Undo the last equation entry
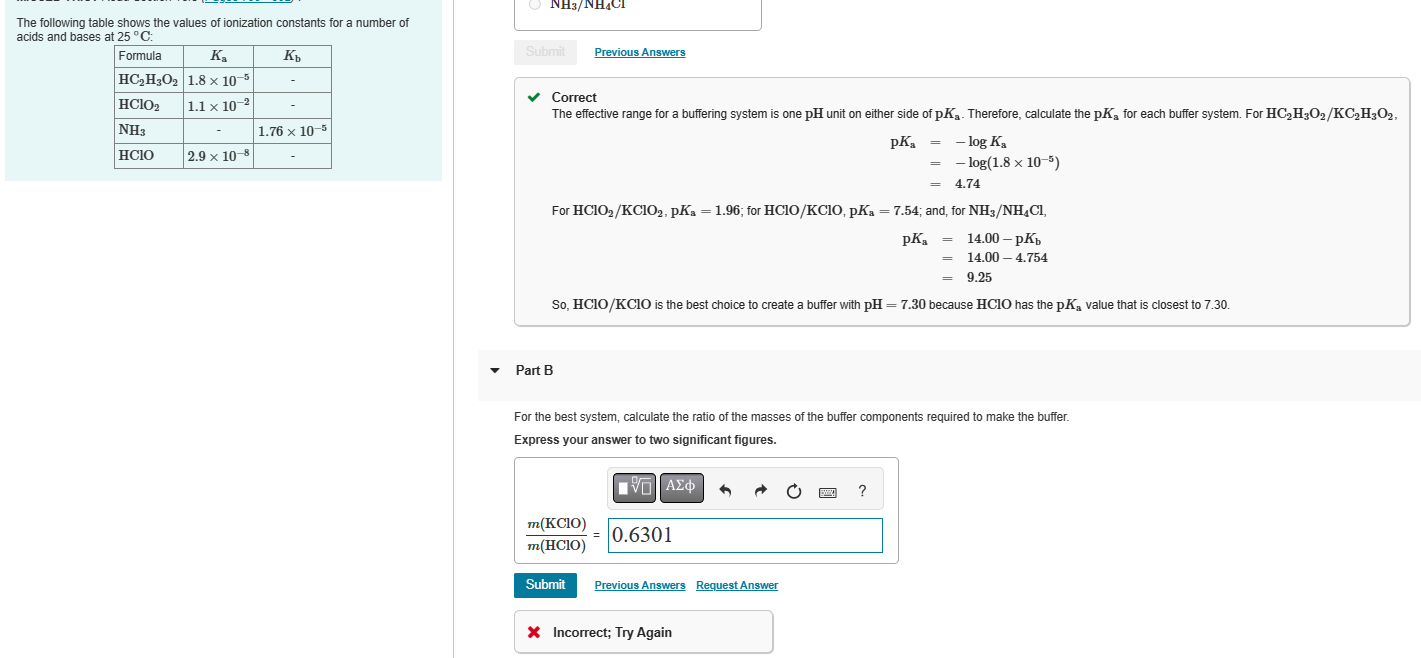This screenshot has height=658, width=1421. click(x=728, y=490)
